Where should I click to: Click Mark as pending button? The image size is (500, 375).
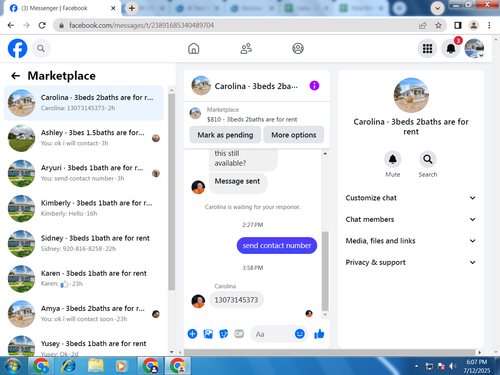point(225,135)
